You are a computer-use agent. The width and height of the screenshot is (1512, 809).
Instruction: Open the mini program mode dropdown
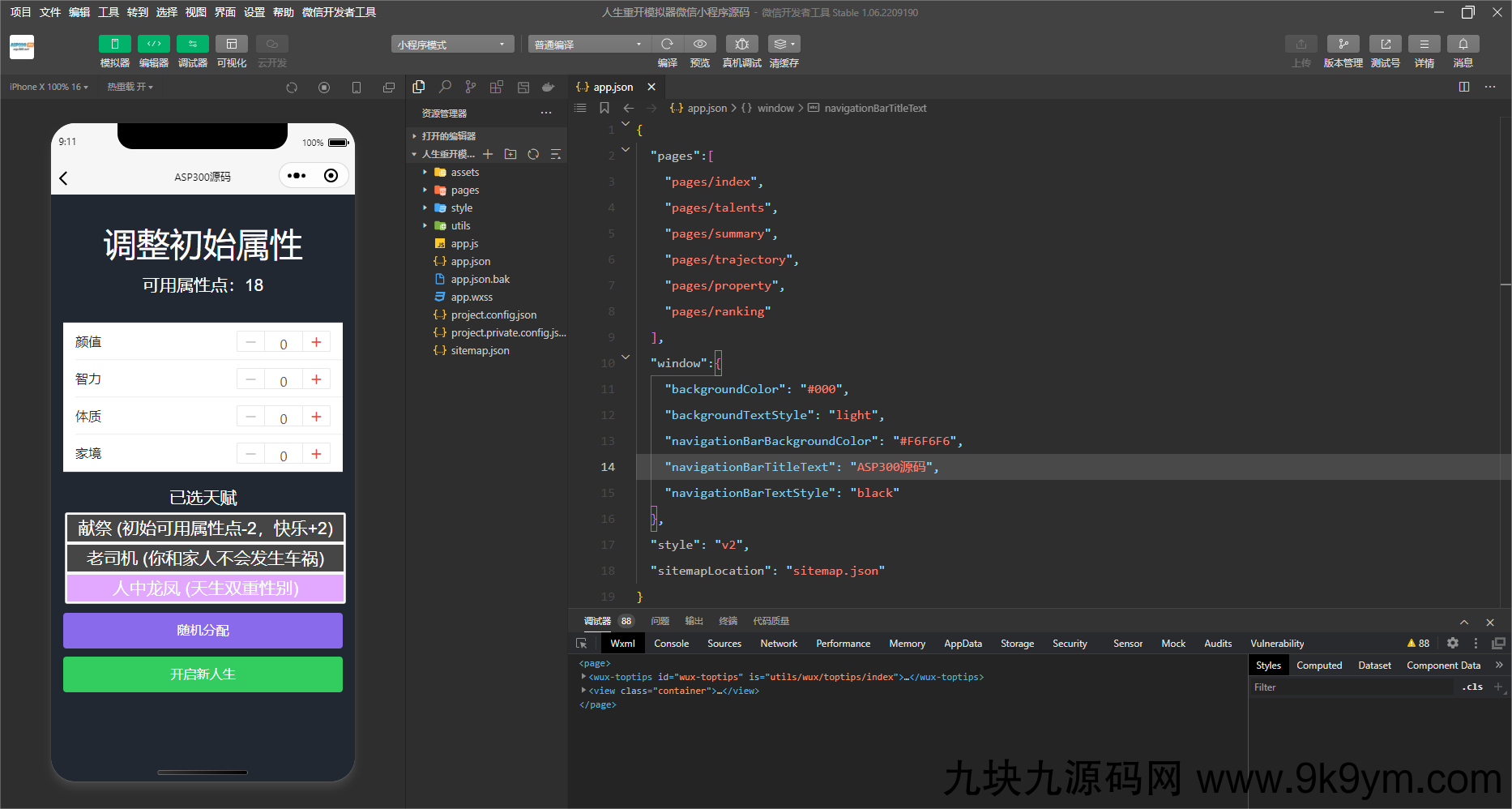pyautogui.click(x=452, y=44)
